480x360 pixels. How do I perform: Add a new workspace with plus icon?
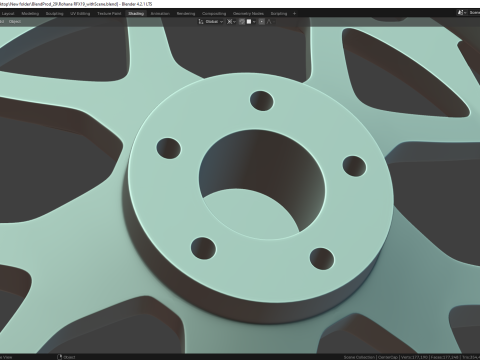[x=294, y=14]
